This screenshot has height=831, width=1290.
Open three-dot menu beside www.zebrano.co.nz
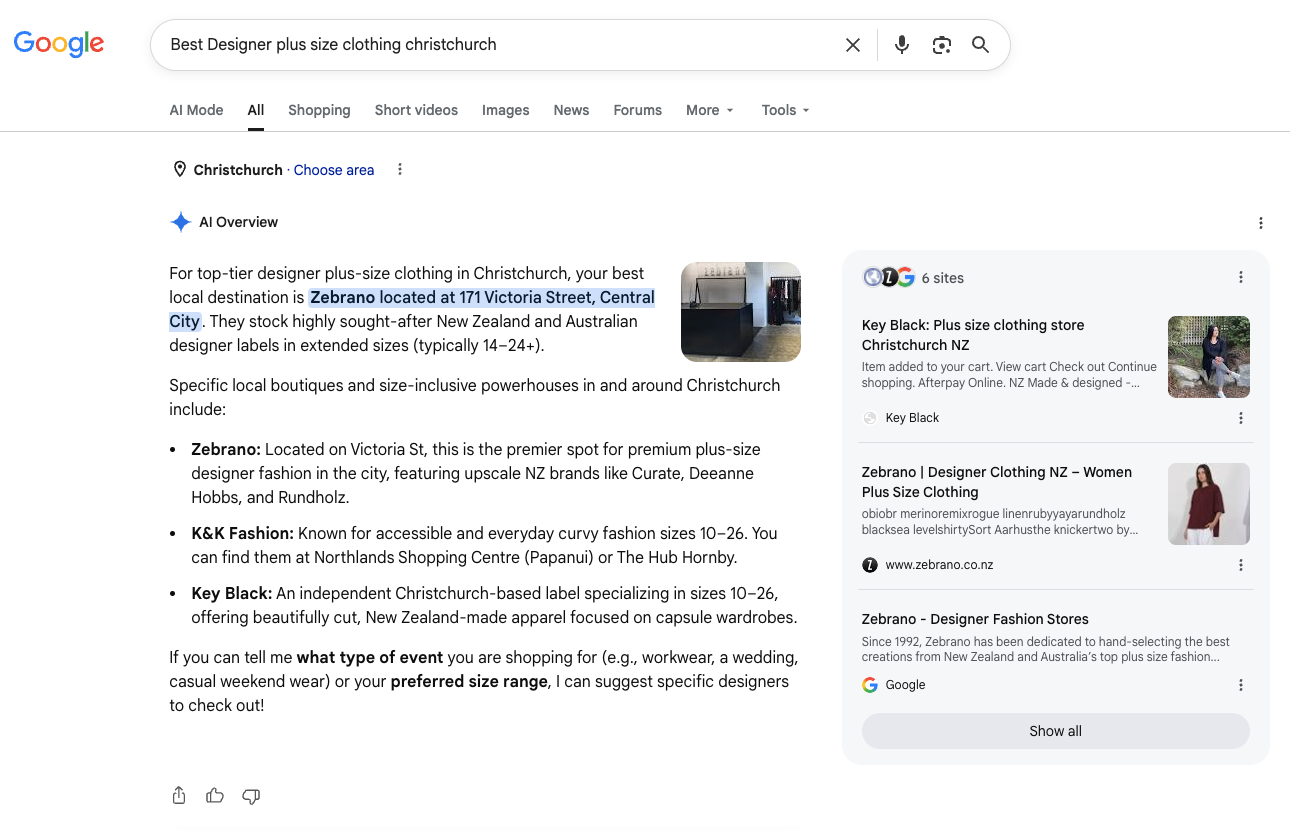[x=1241, y=565]
